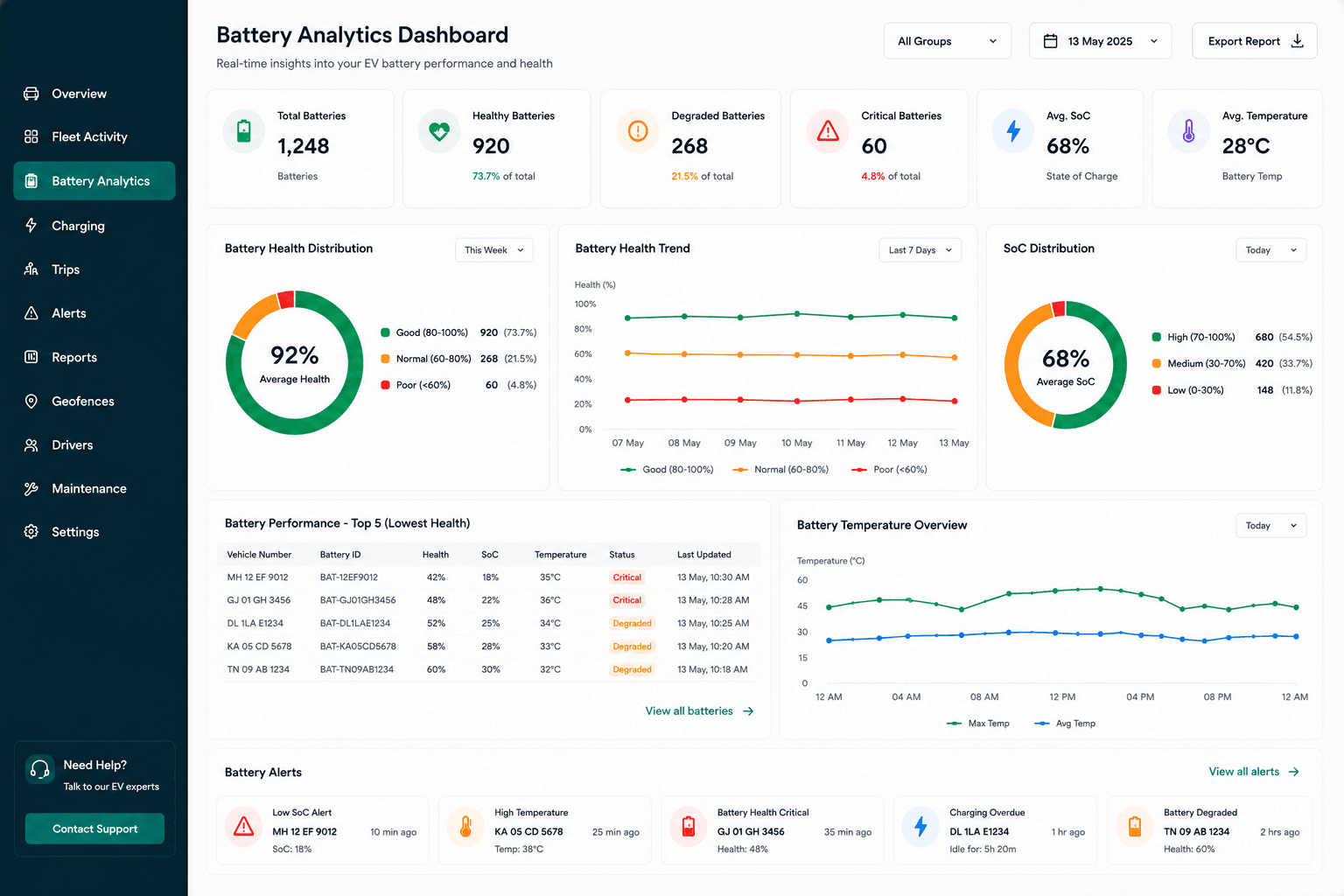Click the download icon in Export Report
This screenshot has width=1344, height=896.
[x=1298, y=41]
